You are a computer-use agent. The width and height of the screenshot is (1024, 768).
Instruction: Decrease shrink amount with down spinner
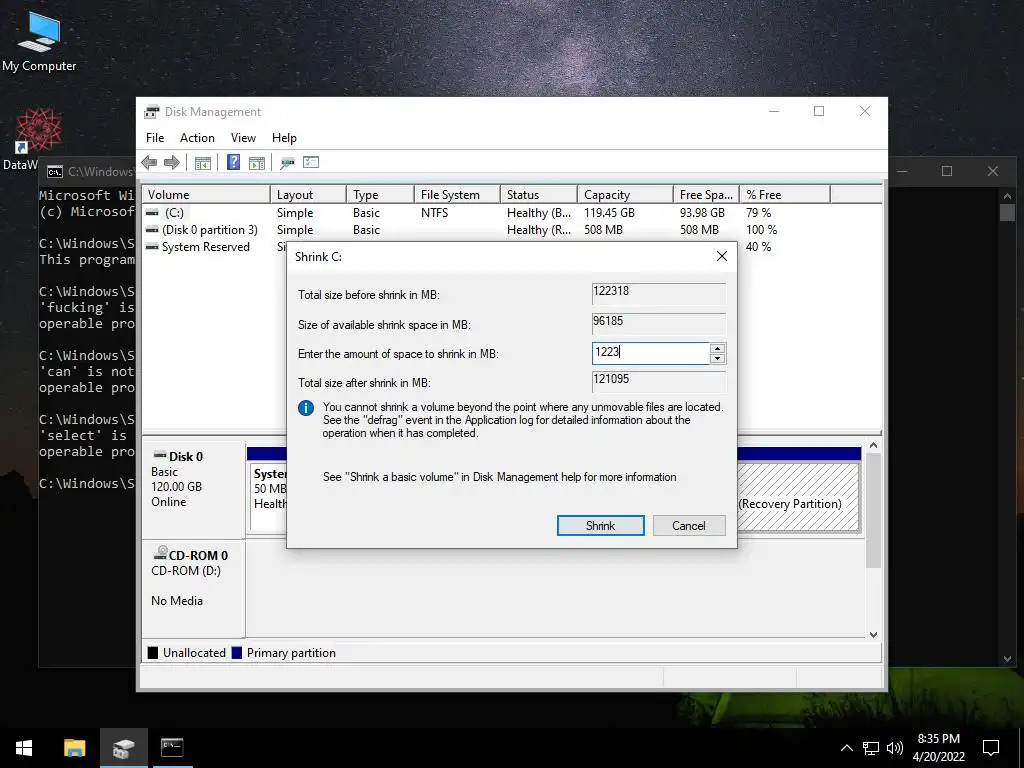coord(717,359)
